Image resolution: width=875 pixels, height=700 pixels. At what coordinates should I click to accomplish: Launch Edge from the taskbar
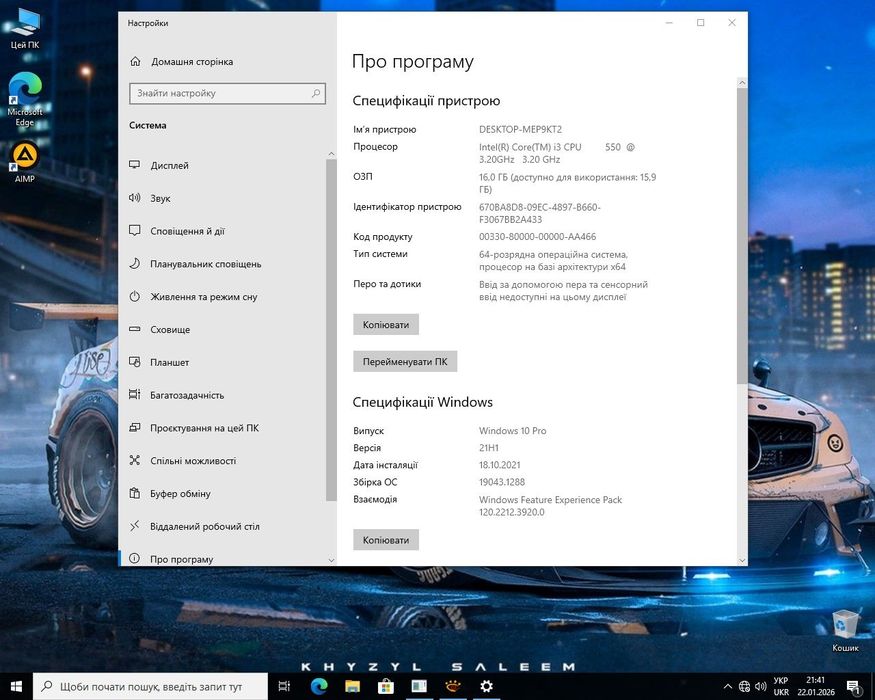(x=319, y=686)
